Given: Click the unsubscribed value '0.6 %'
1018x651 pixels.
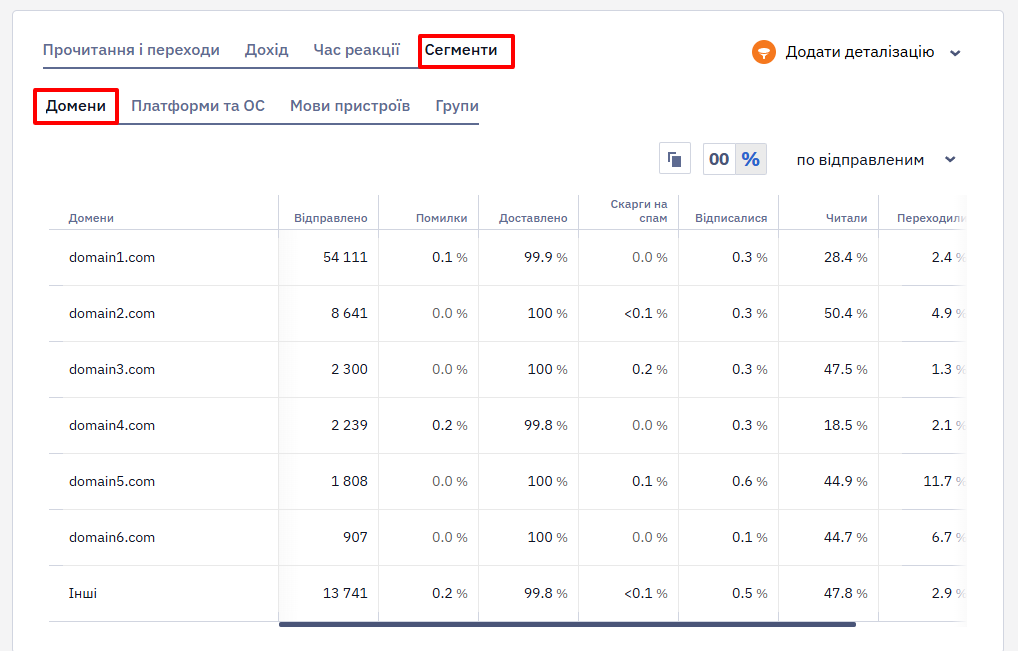Looking at the screenshot, I should click(x=749, y=482).
